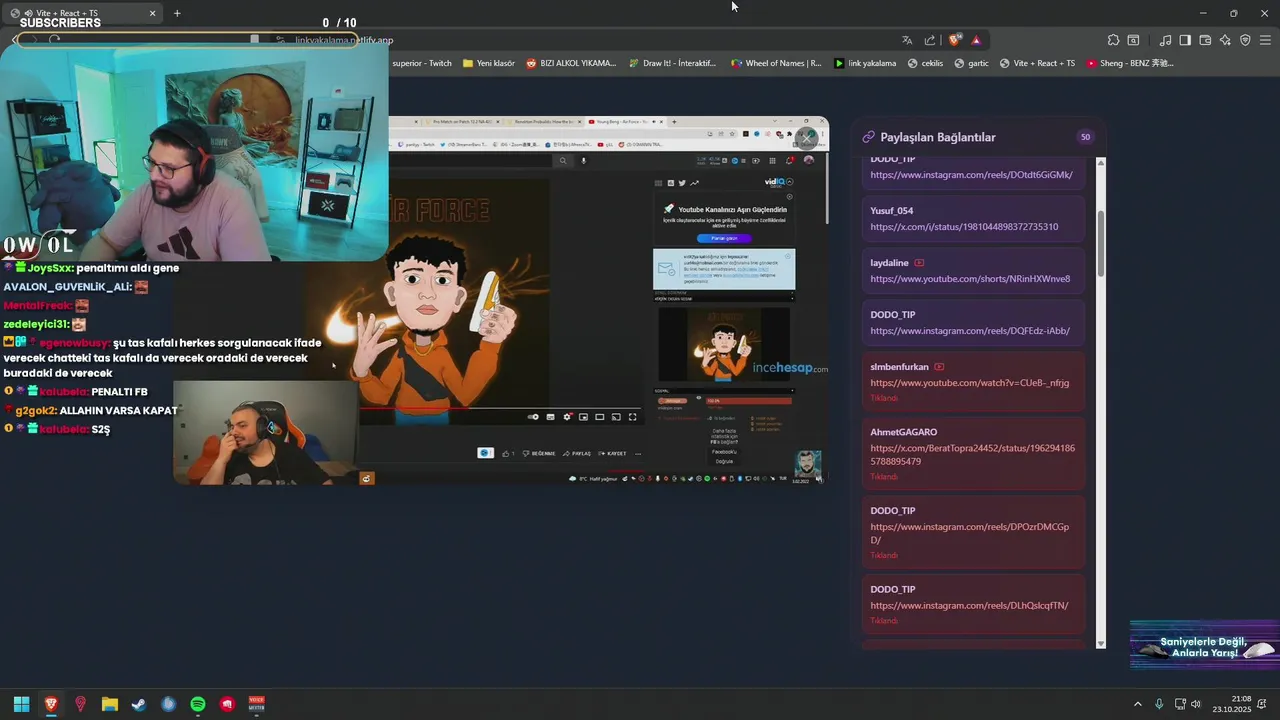Open the BIZI ALKOL YIKAMA bookmark
The image size is (1280, 720).
[572, 63]
